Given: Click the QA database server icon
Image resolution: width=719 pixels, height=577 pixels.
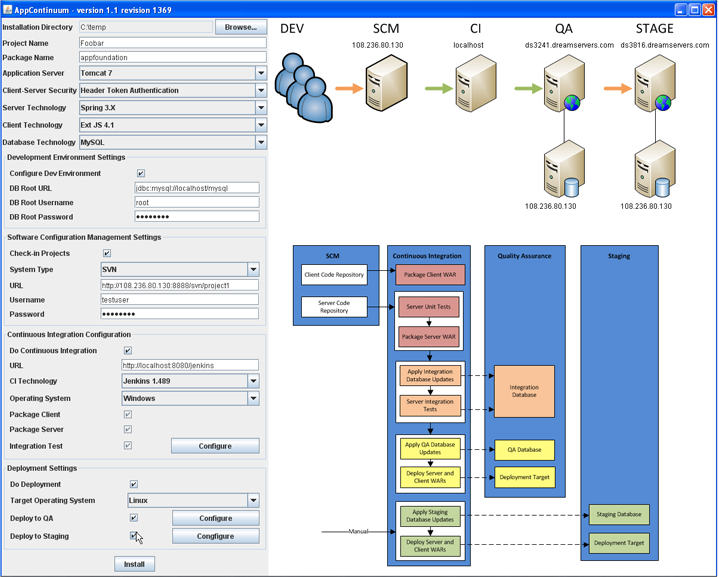Looking at the screenshot, I should [x=564, y=168].
